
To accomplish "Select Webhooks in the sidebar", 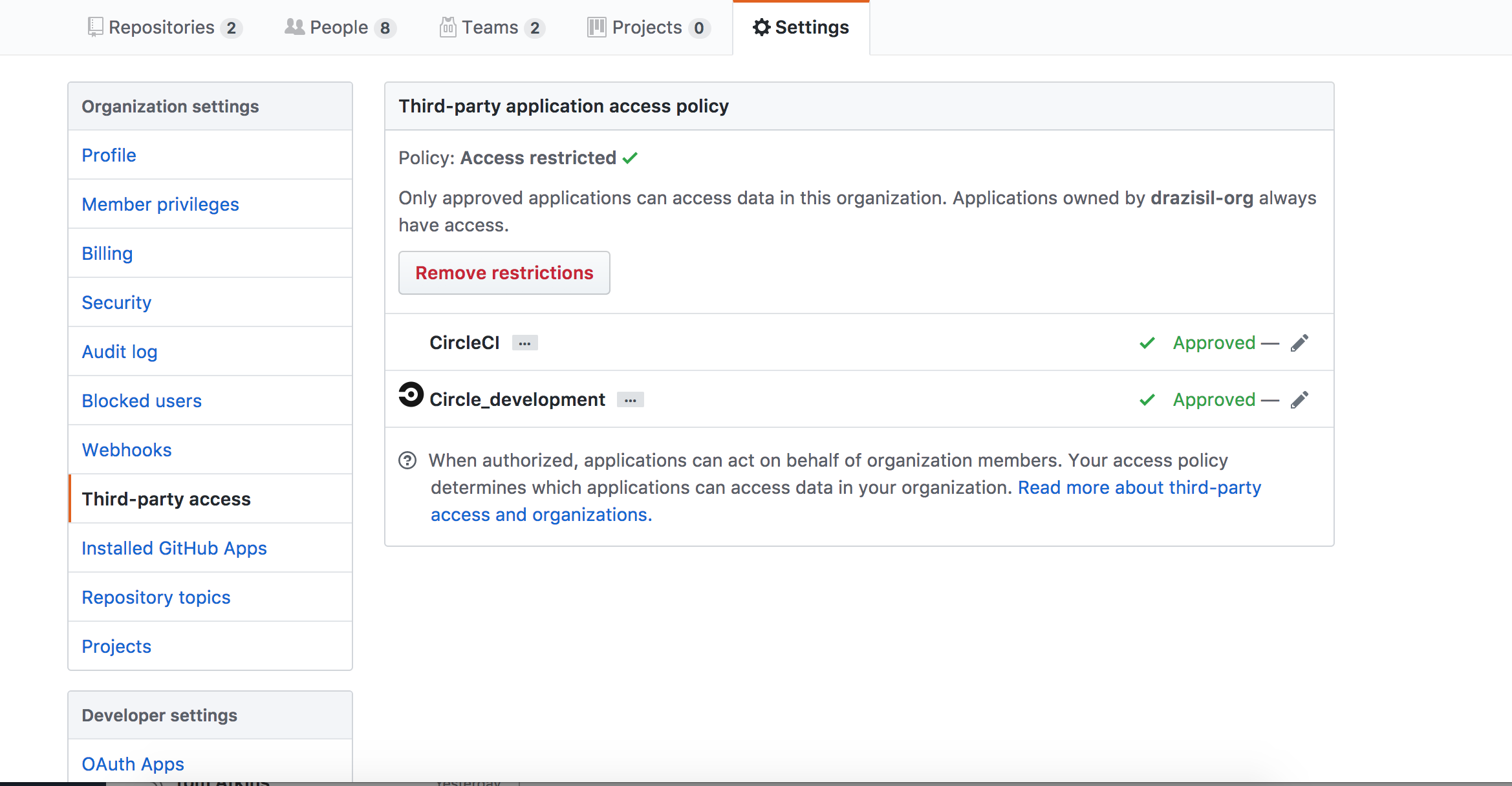I will [x=127, y=450].
